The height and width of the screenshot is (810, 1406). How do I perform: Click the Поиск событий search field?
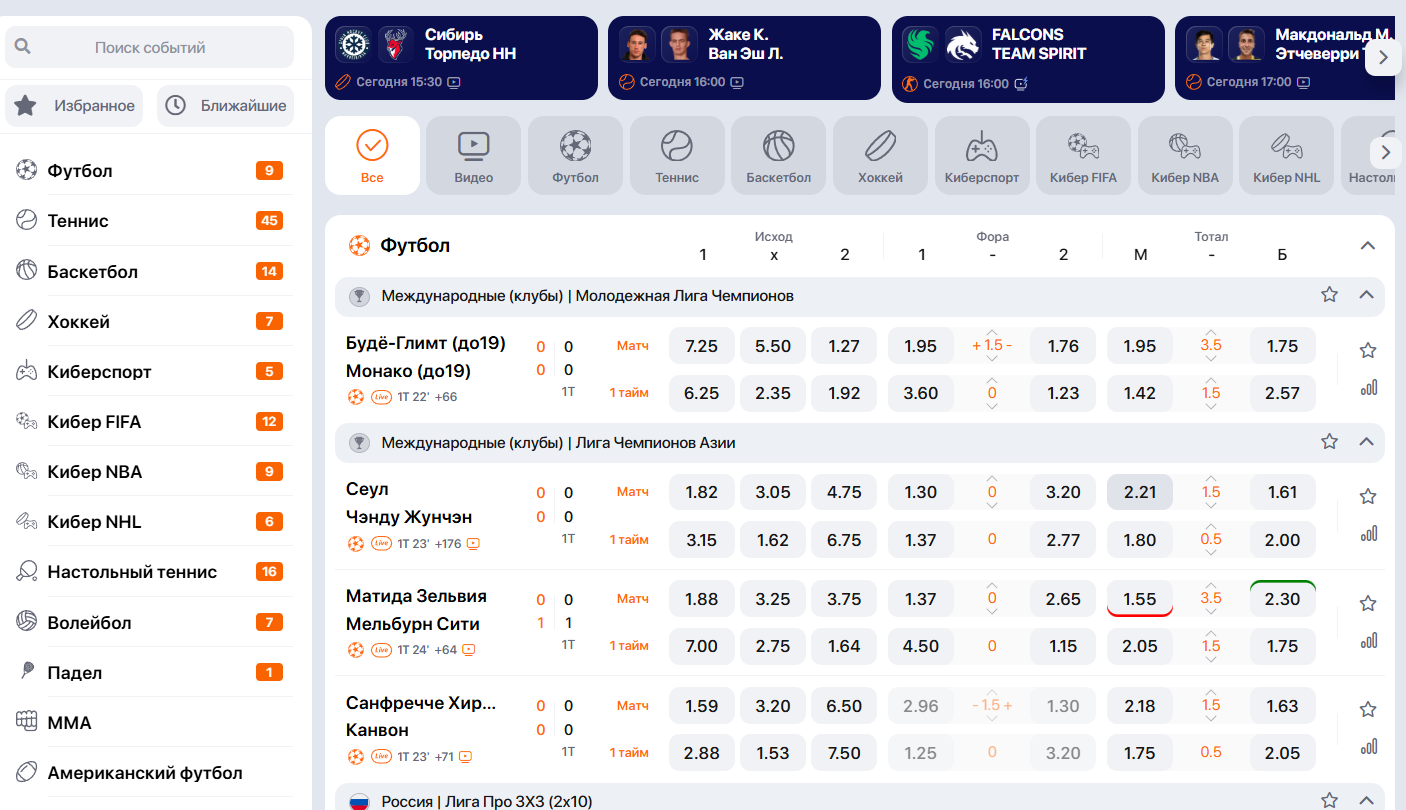tap(150, 47)
